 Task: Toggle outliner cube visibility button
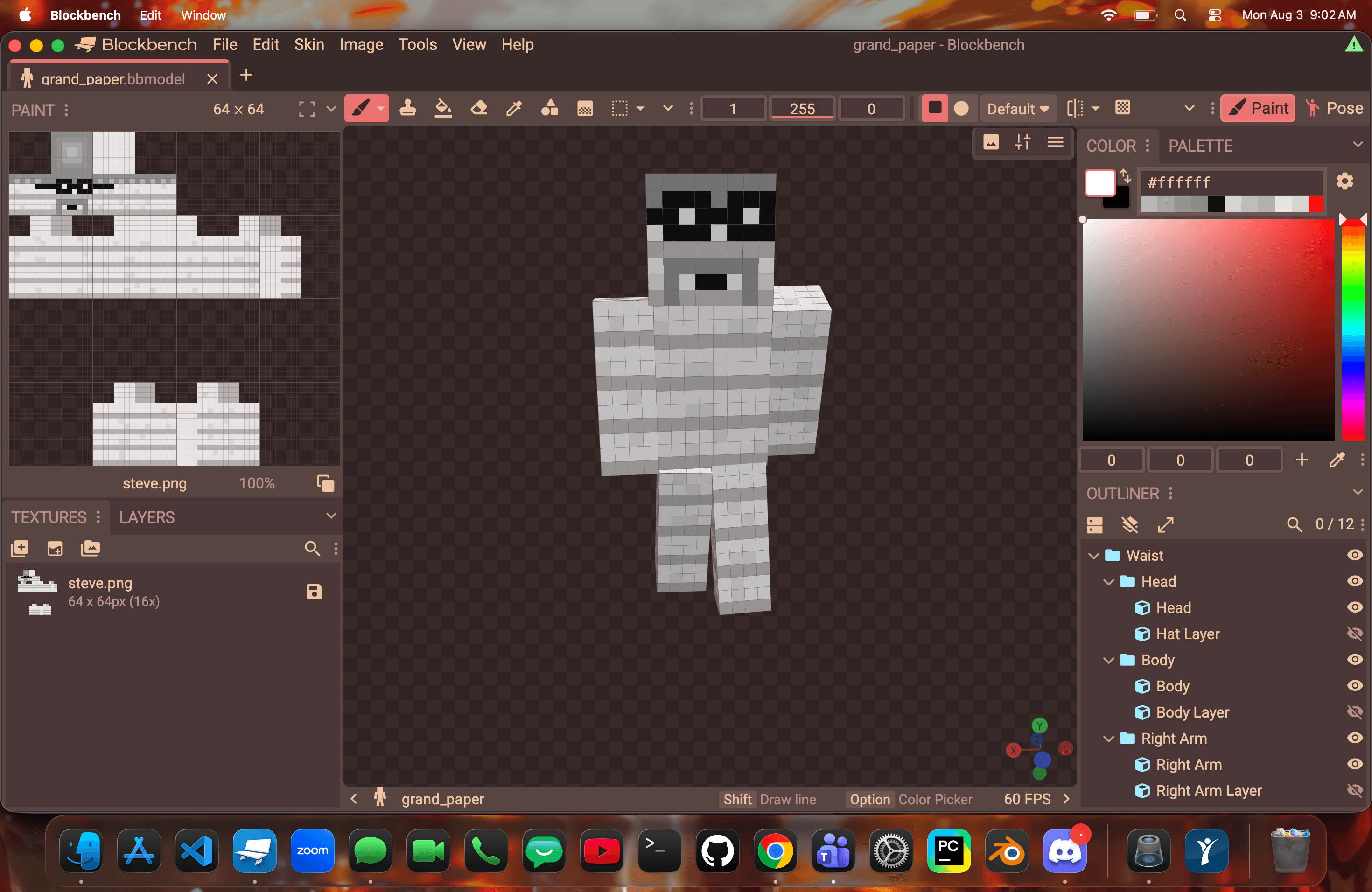pyautogui.click(x=1130, y=524)
